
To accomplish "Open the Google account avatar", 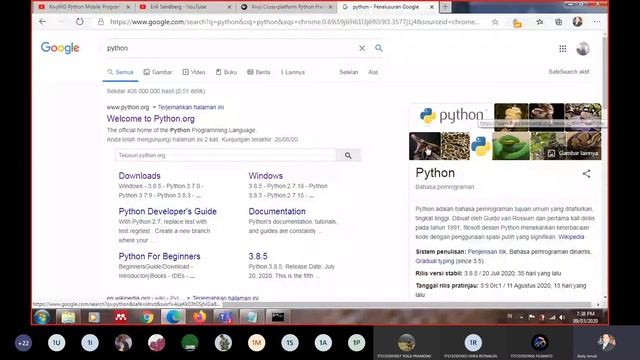I will (x=583, y=49).
